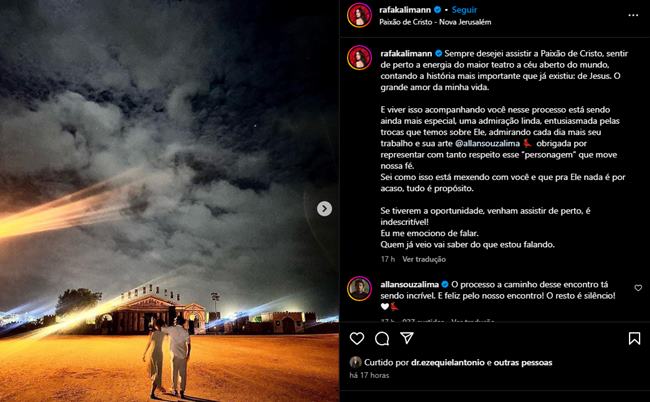650x402 pixels.
Task: Open comments with the speech bubble icon
Action: tap(382, 339)
